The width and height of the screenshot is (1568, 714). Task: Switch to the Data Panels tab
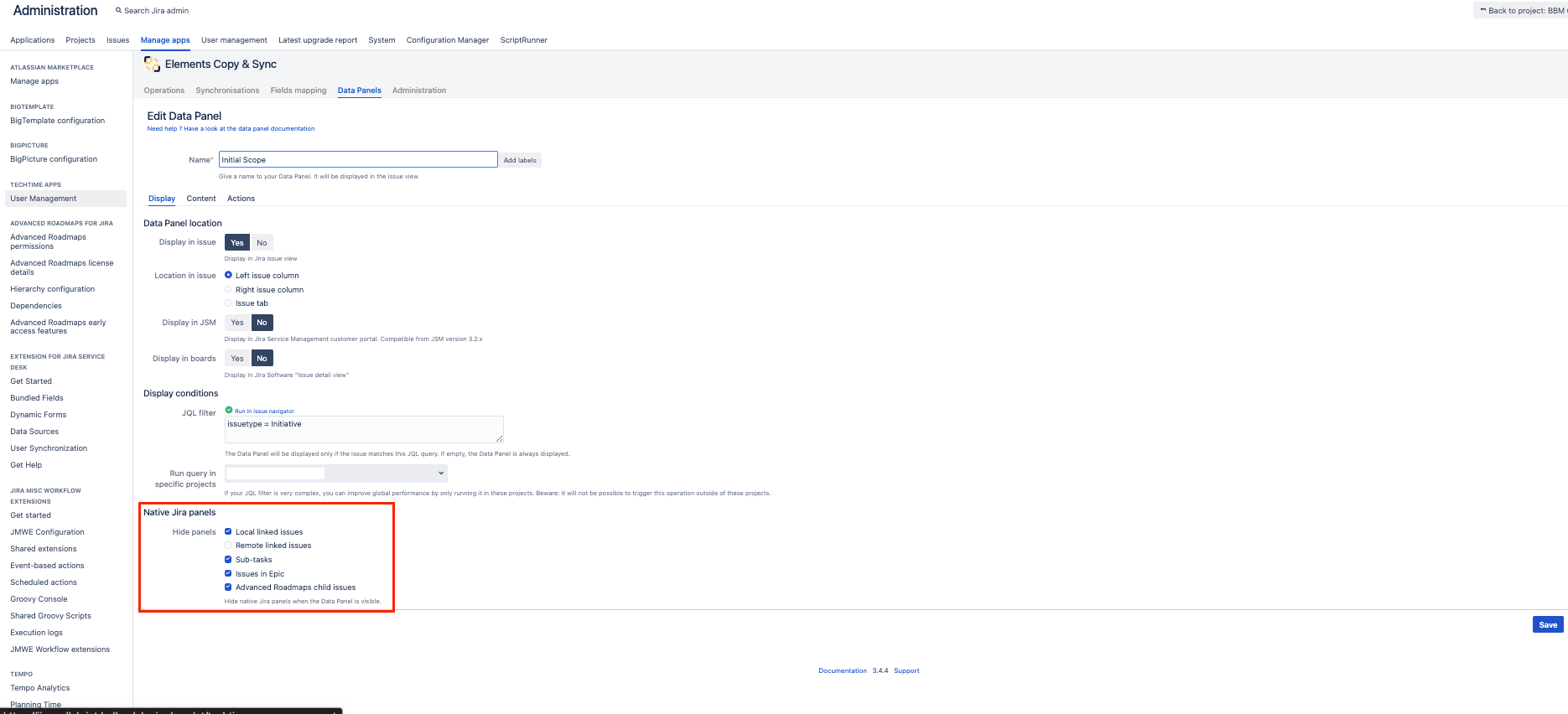(360, 91)
